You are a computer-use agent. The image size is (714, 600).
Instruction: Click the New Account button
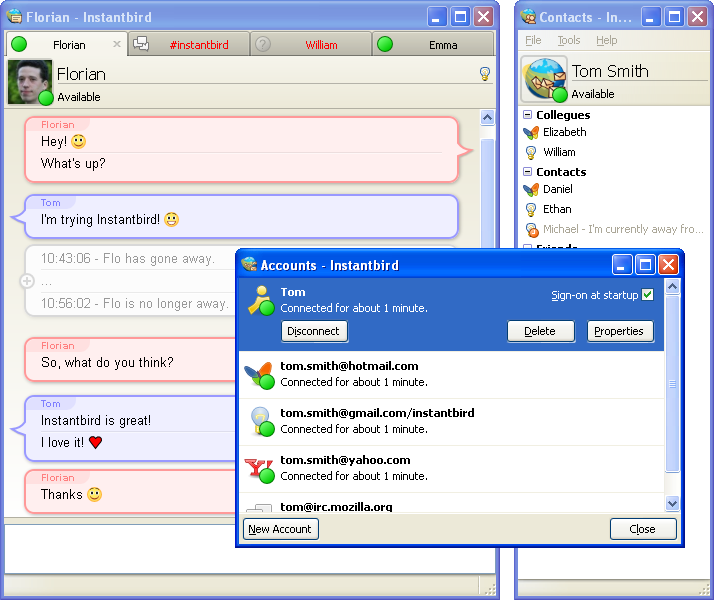point(280,529)
